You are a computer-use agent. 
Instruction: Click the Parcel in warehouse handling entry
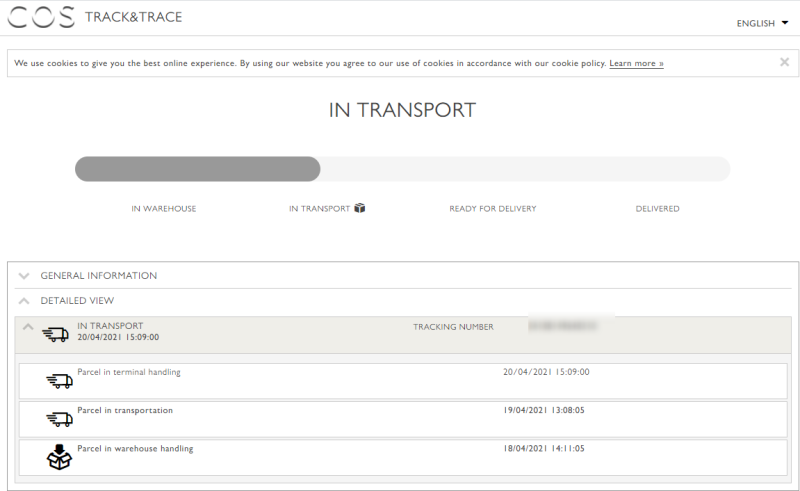135,448
